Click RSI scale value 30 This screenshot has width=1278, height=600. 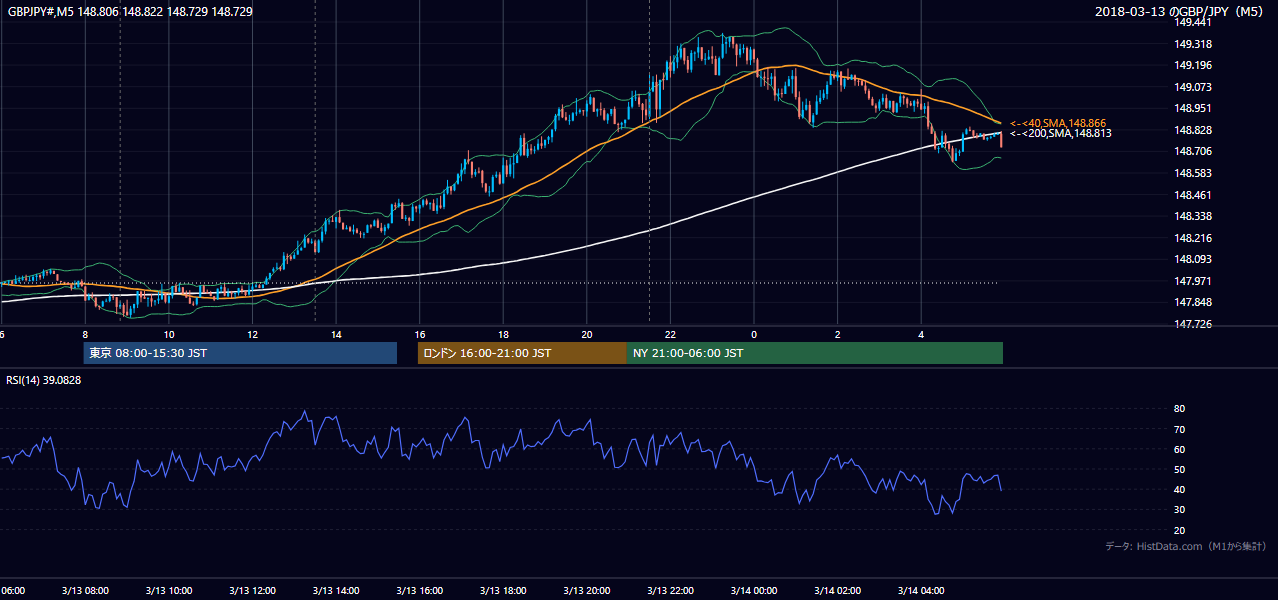pyautogui.click(x=1179, y=510)
